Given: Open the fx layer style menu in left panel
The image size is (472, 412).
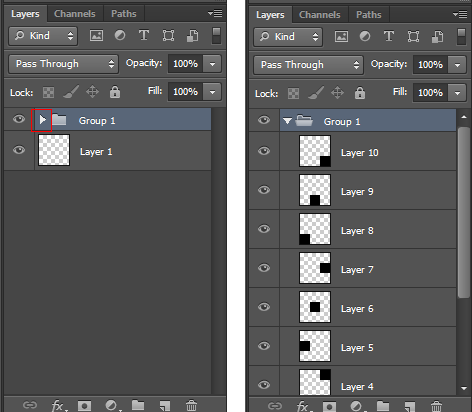Looking at the screenshot, I should coord(58,405).
